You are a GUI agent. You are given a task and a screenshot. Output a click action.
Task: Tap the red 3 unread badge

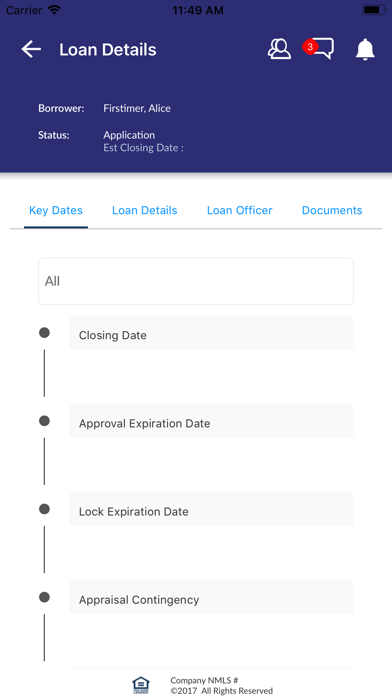(310, 47)
